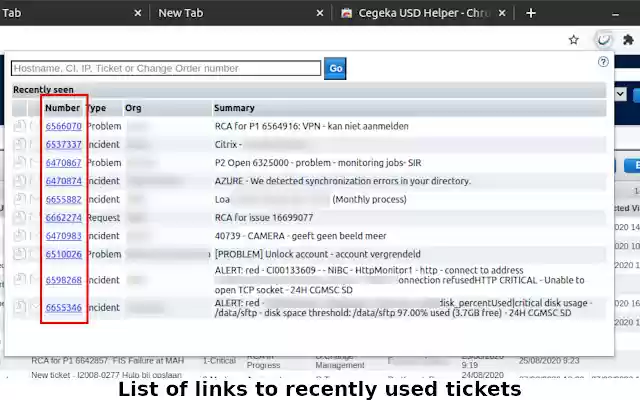Select summary mentioning /data/sftp disk usage

[403, 308]
